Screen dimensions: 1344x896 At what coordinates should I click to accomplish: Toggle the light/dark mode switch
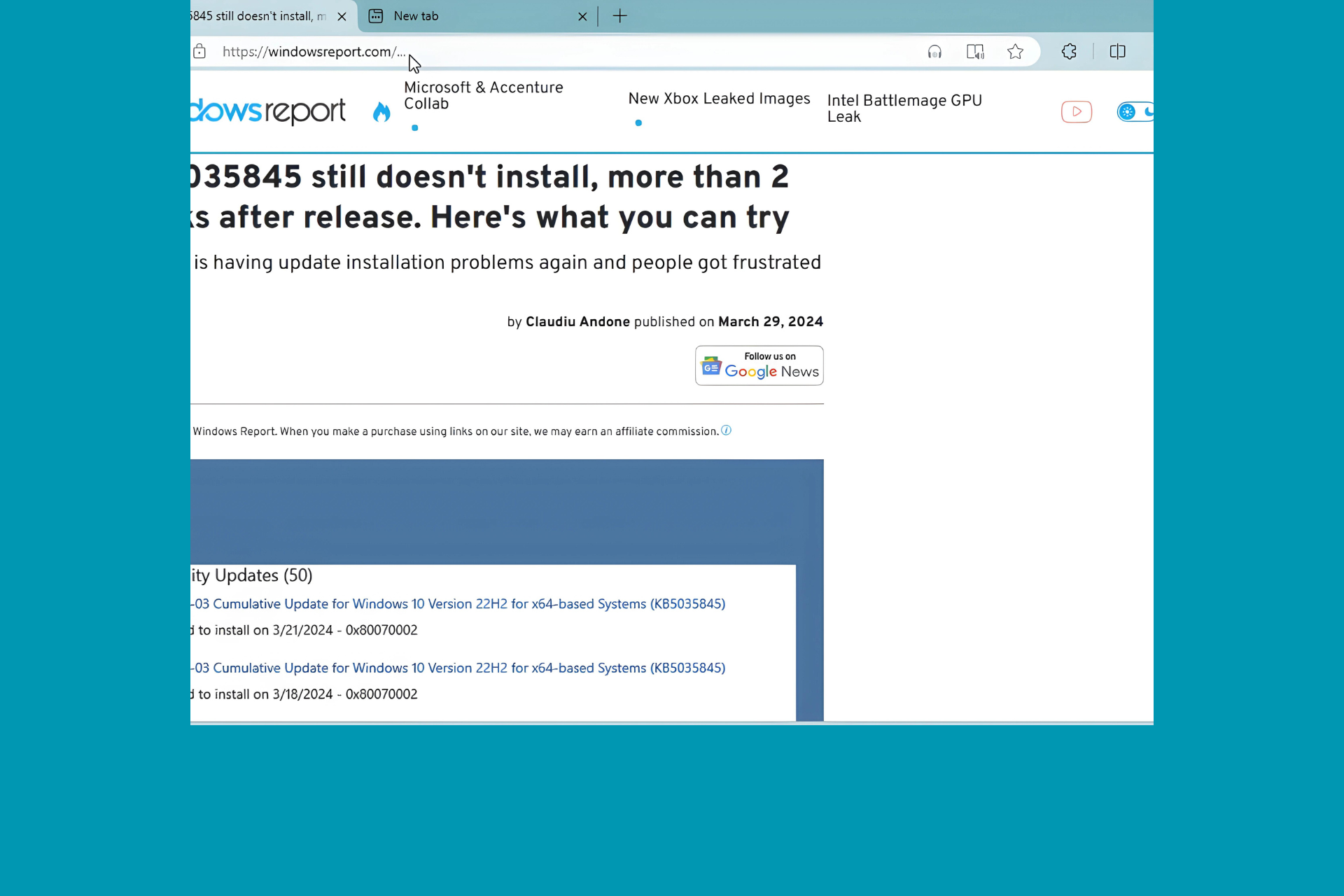click(x=1135, y=112)
